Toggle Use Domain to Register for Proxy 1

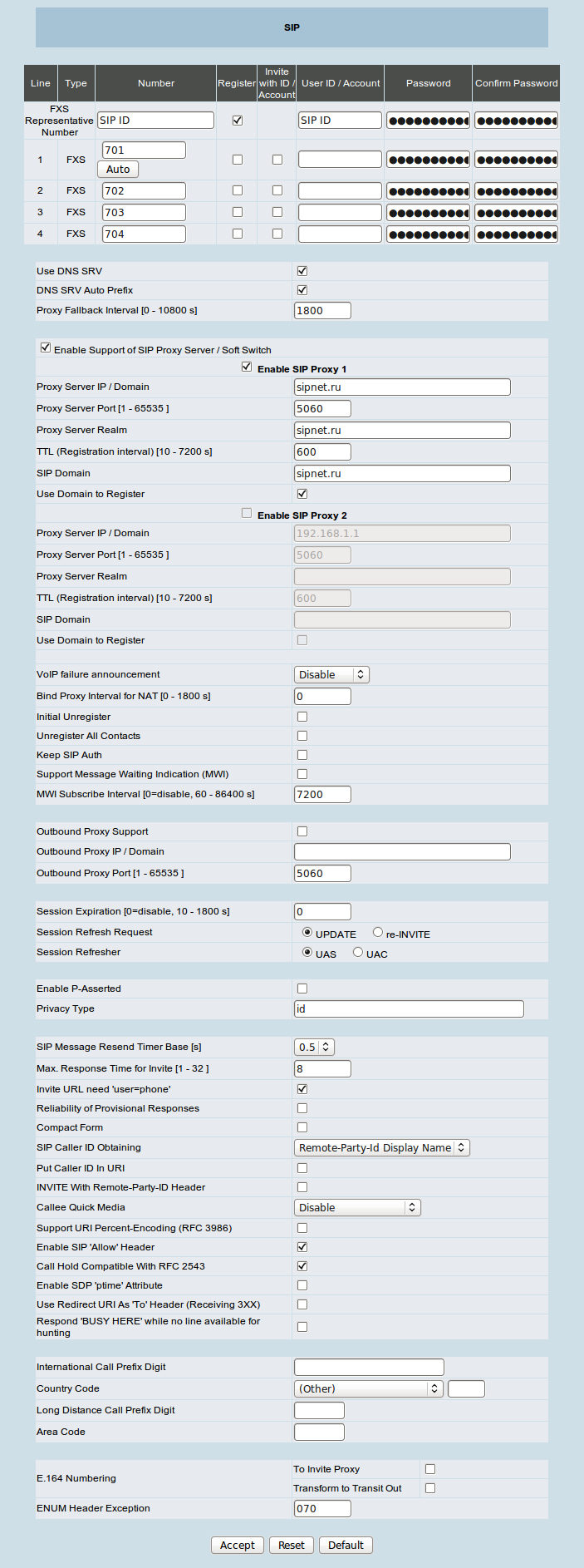tap(302, 494)
